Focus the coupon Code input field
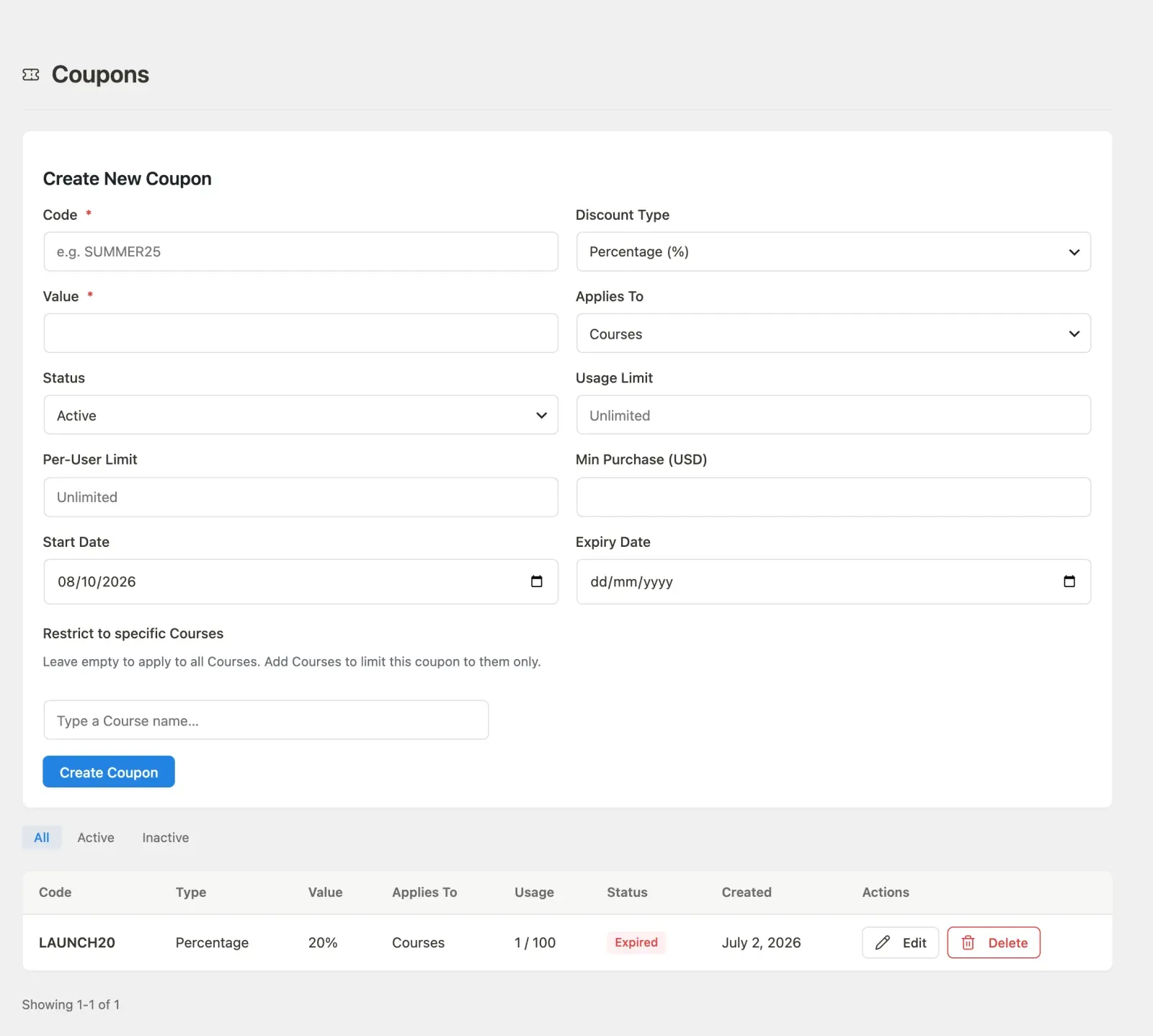This screenshot has height=1036, width=1153. pyautogui.click(x=301, y=251)
